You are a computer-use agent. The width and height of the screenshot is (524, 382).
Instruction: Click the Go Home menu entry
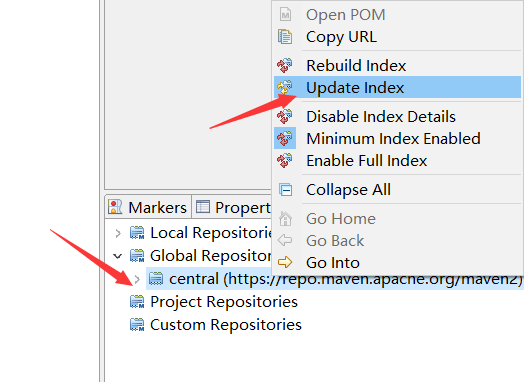click(397, 219)
